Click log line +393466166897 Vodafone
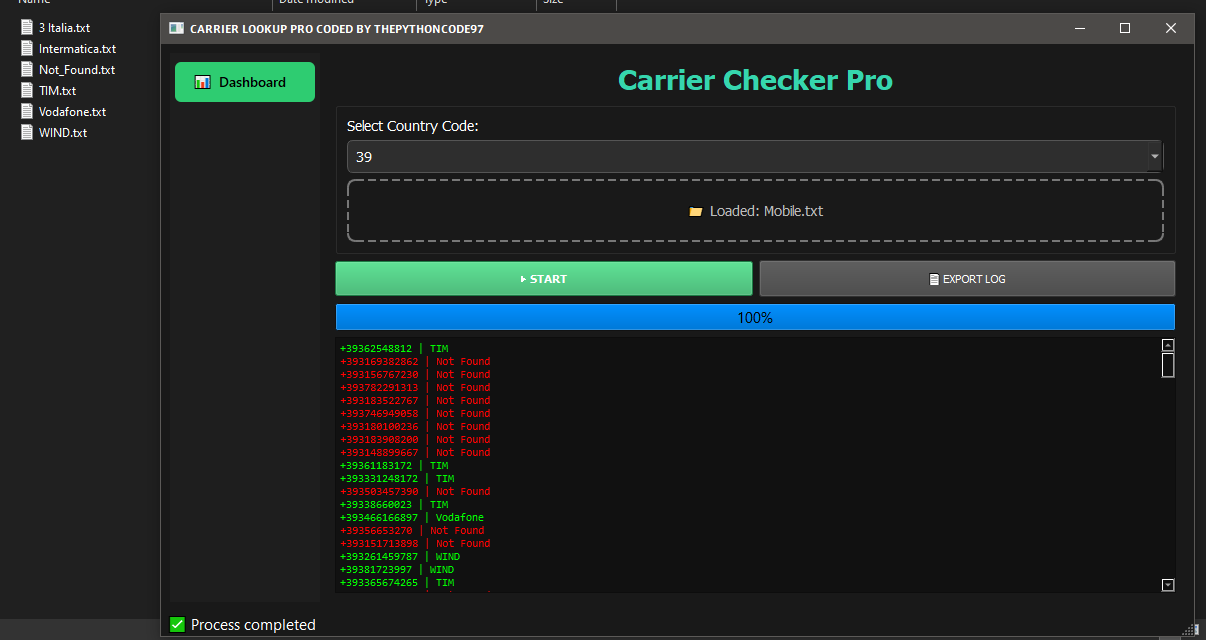This screenshot has height=640, width=1206. coord(412,518)
